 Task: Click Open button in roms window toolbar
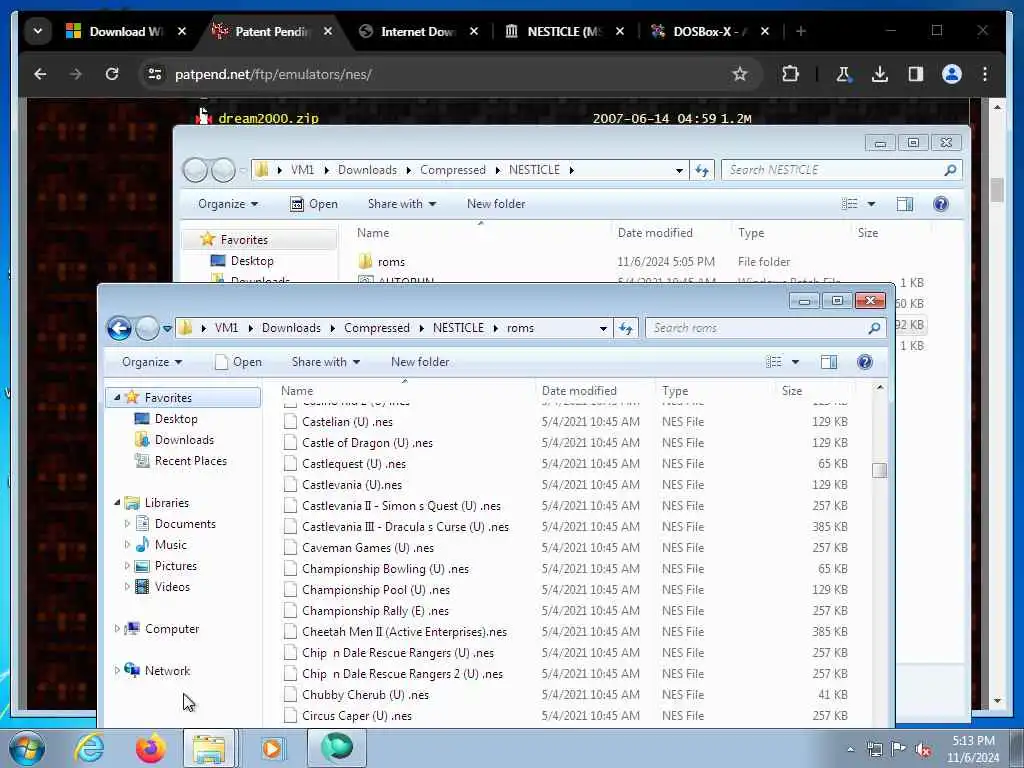238,362
